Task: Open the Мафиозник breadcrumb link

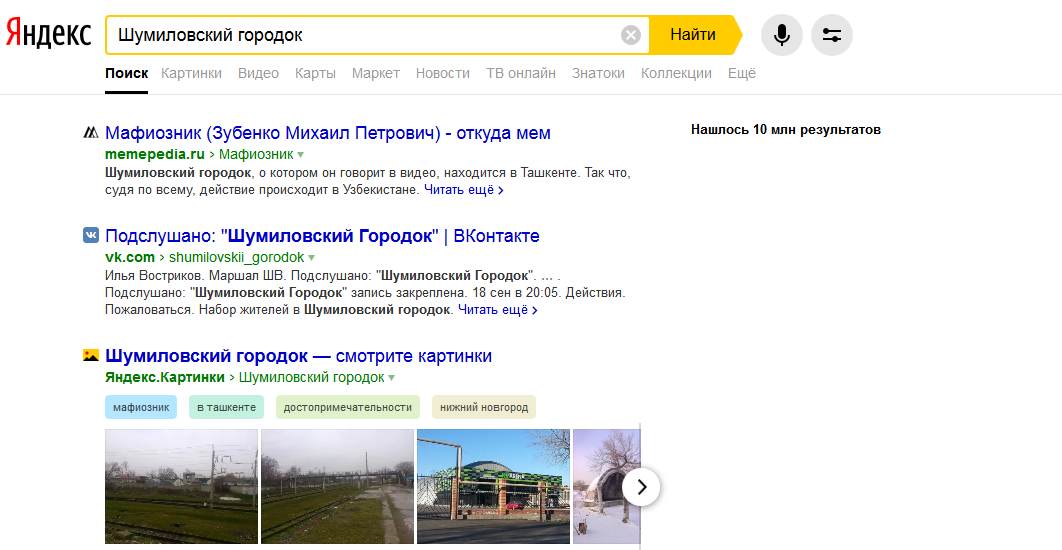Action: 256,154
